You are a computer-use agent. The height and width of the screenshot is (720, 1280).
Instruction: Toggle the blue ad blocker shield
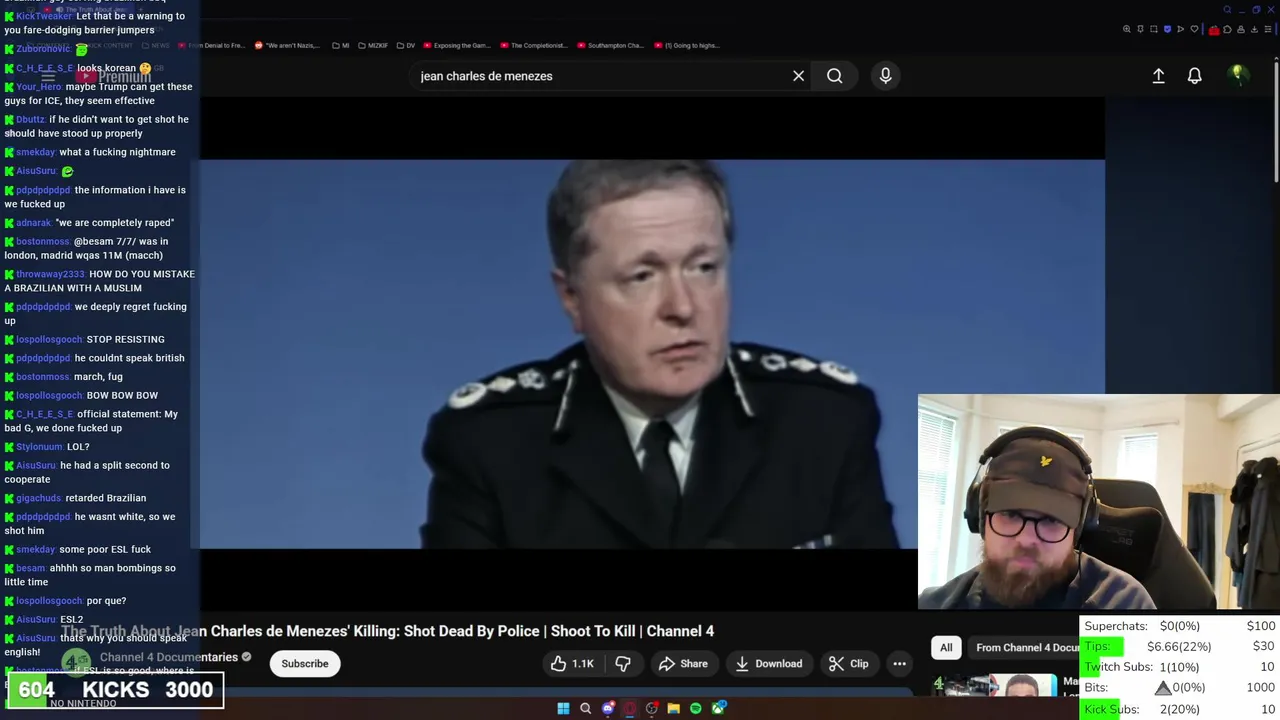pos(1167,29)
